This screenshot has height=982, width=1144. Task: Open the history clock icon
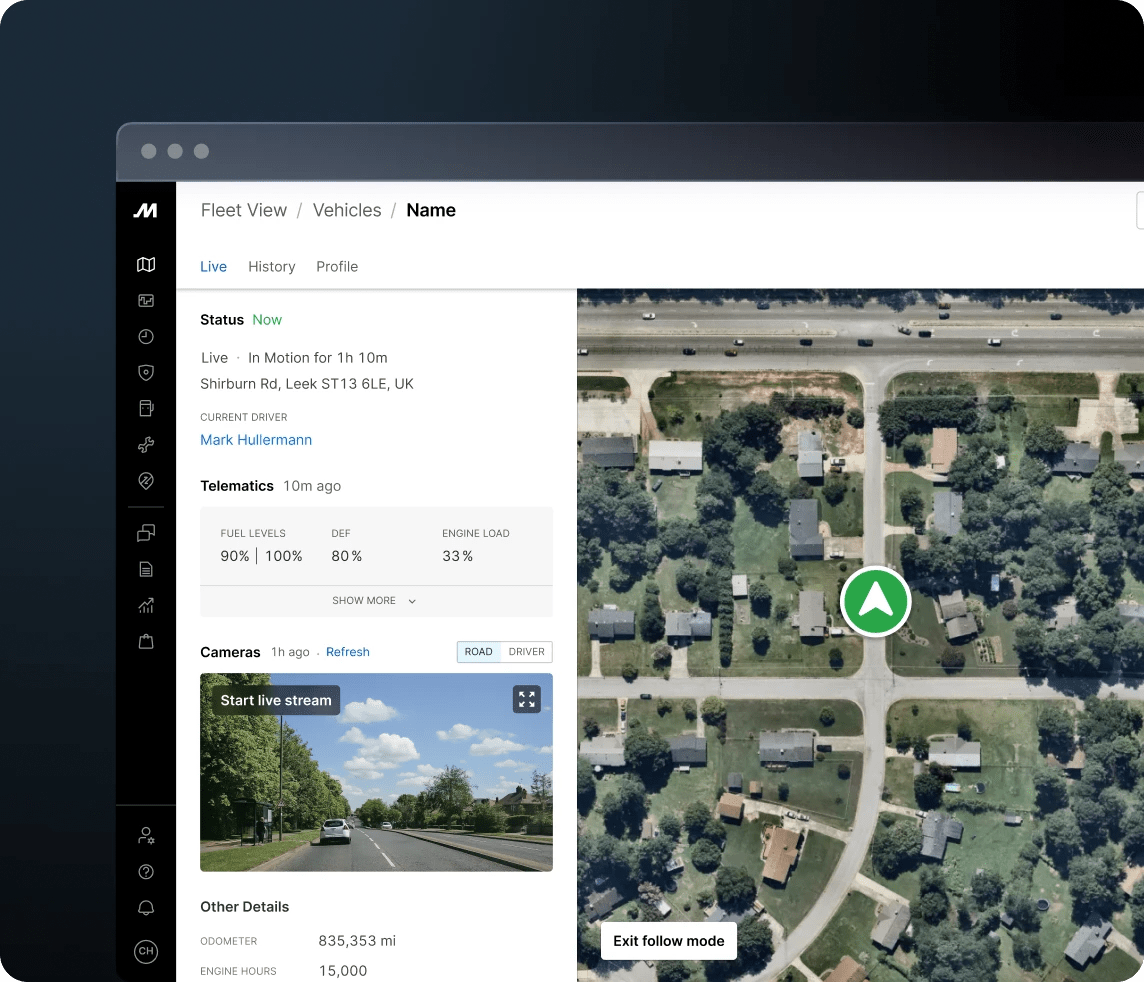[x=146, y=336]
